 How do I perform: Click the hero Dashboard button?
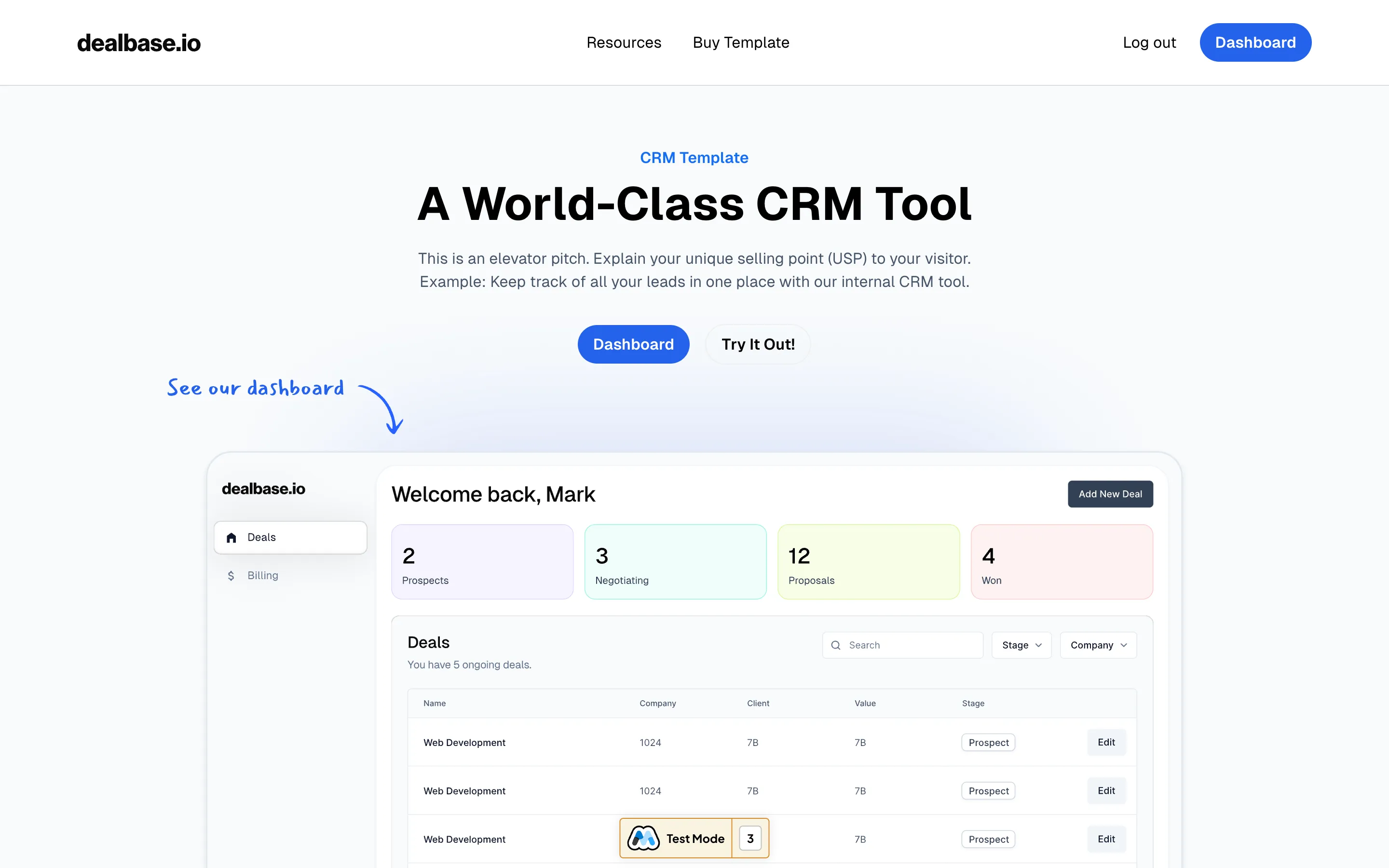633,344
